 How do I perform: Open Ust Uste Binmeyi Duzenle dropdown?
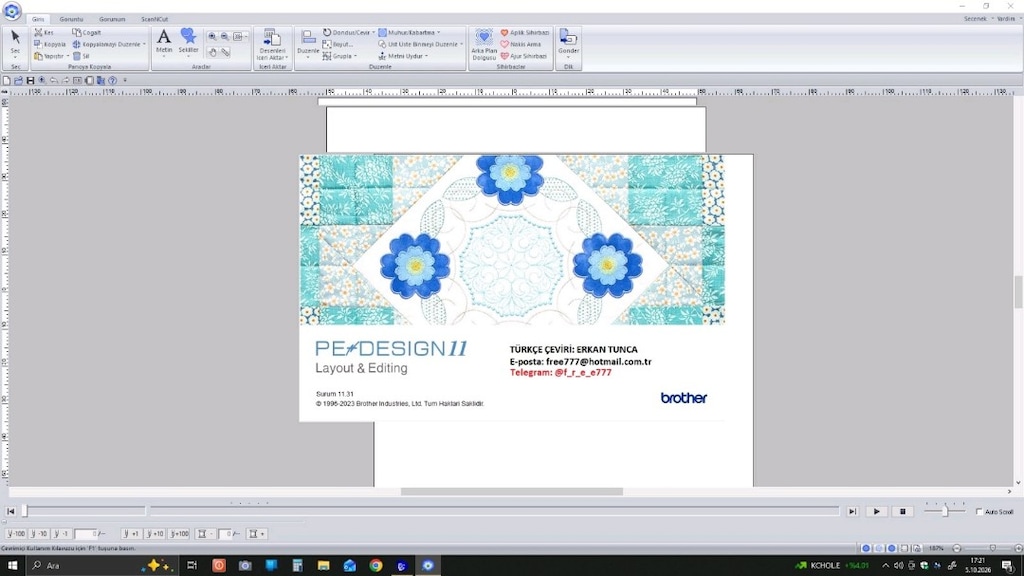tap(461, 44)
